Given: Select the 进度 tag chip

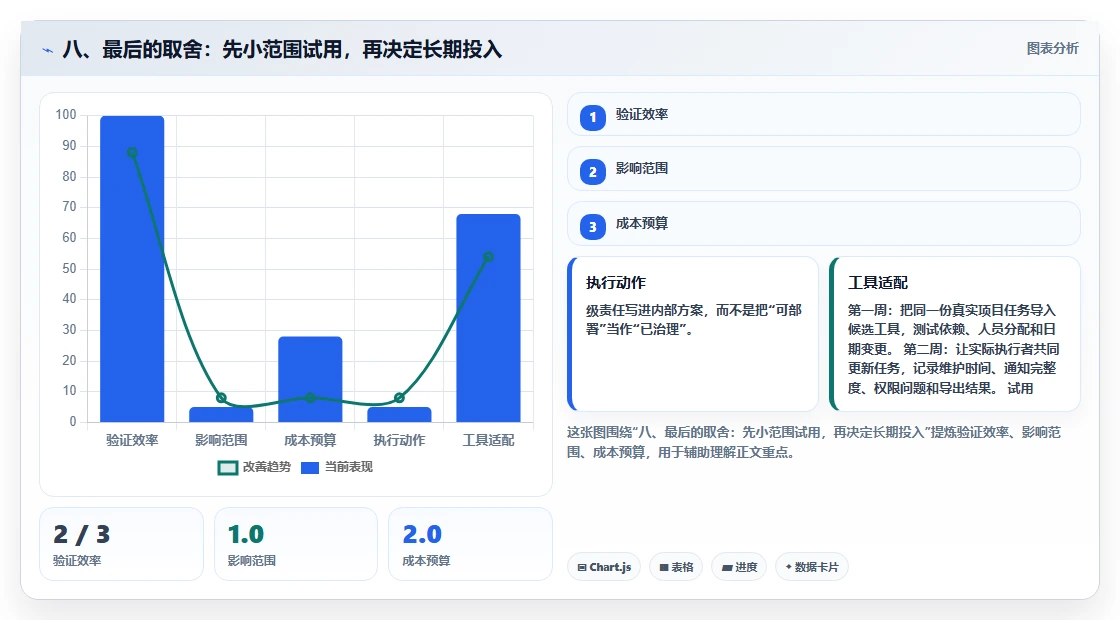Looking at the screenshot, I should (739, 567).
